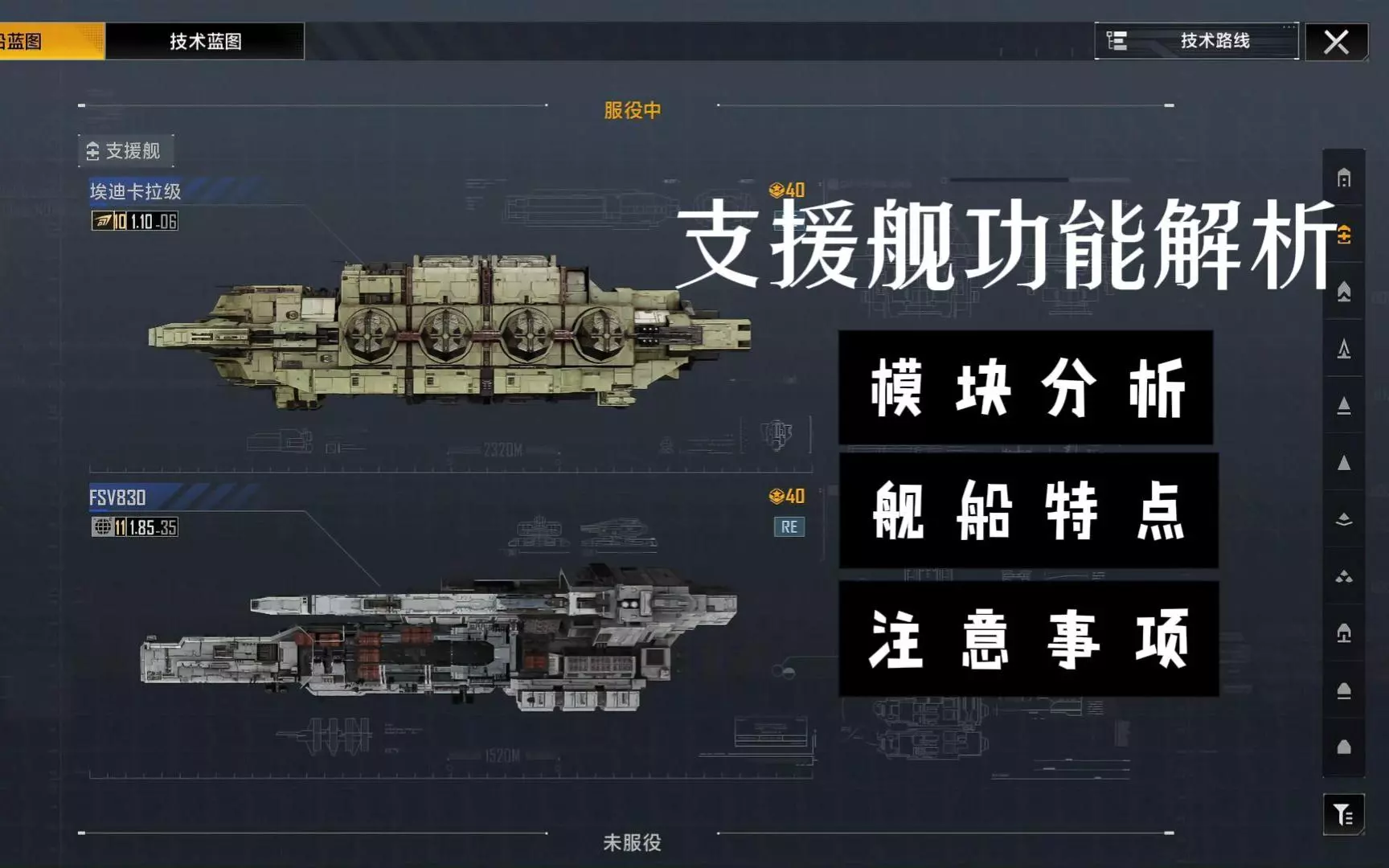Select the plain solid triangle ship category icon
Viewport: 1389px width, 868px height.
1343,463
